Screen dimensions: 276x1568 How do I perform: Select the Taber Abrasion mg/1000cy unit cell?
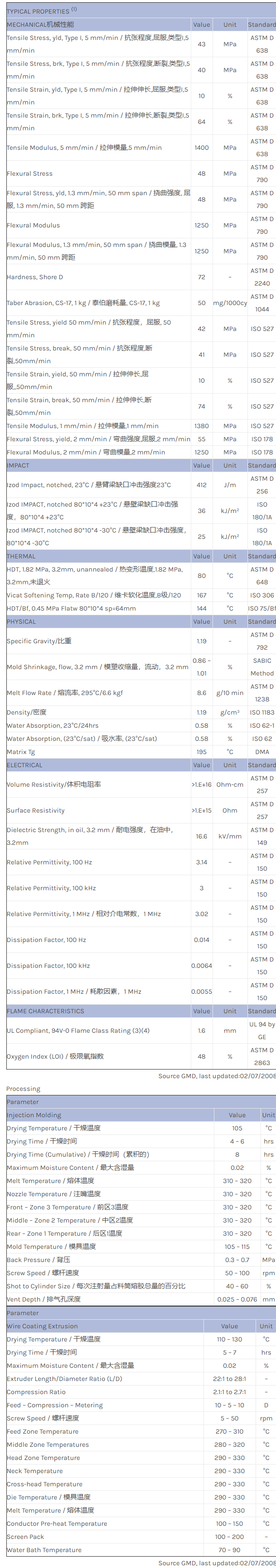coord(230,302)
